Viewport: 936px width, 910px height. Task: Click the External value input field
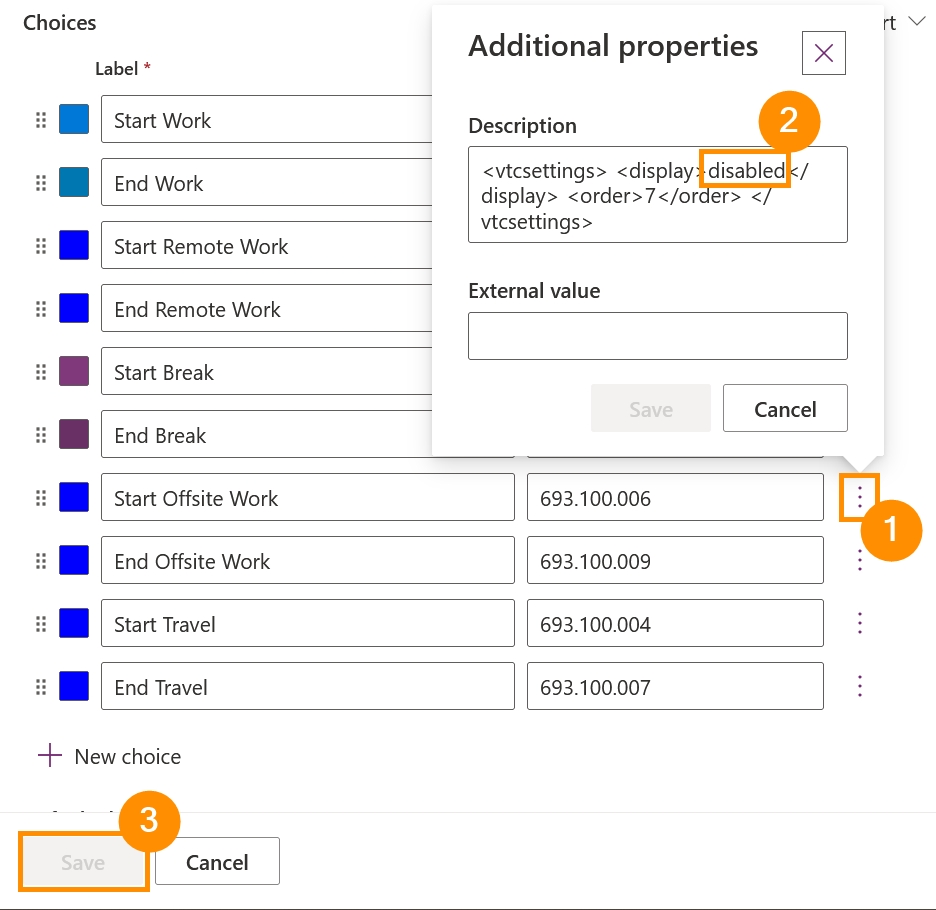click(657, 336)
